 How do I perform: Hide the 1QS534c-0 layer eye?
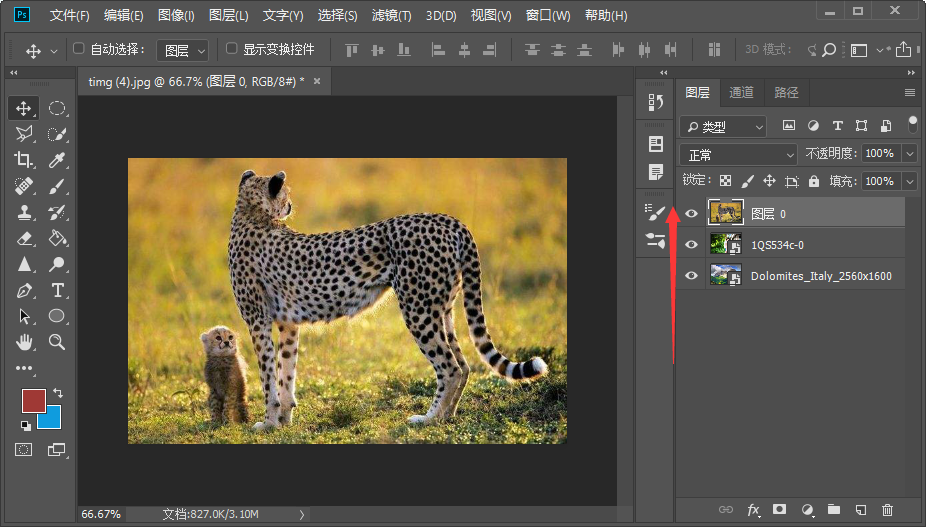(x=691, y=245)
